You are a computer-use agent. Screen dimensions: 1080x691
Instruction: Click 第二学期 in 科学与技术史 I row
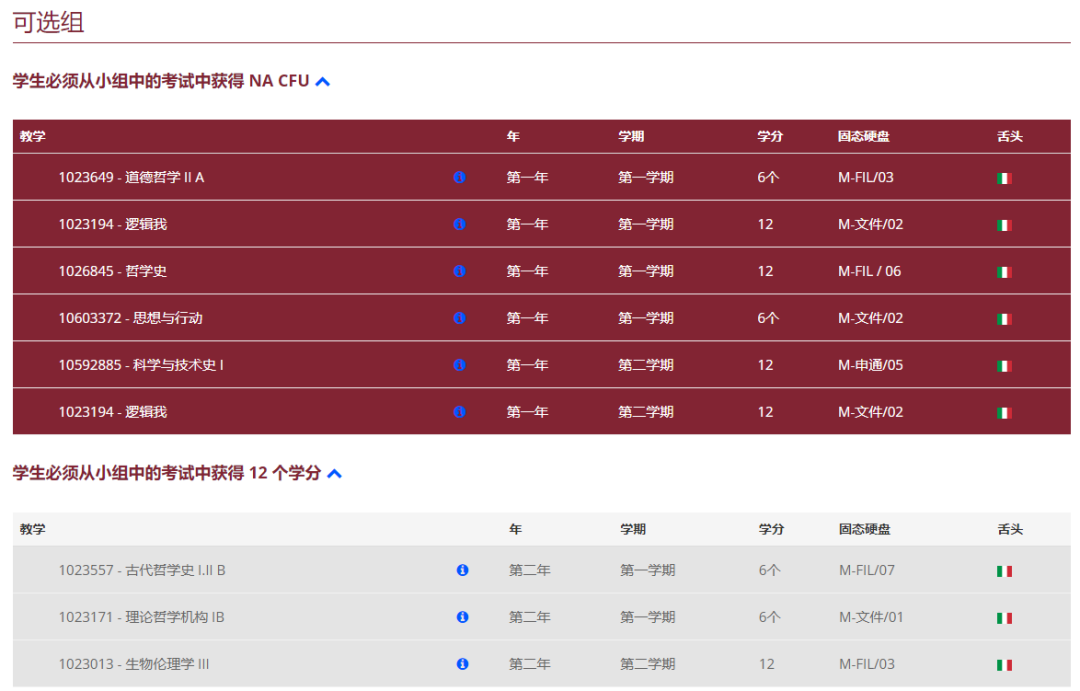[645, 364]
